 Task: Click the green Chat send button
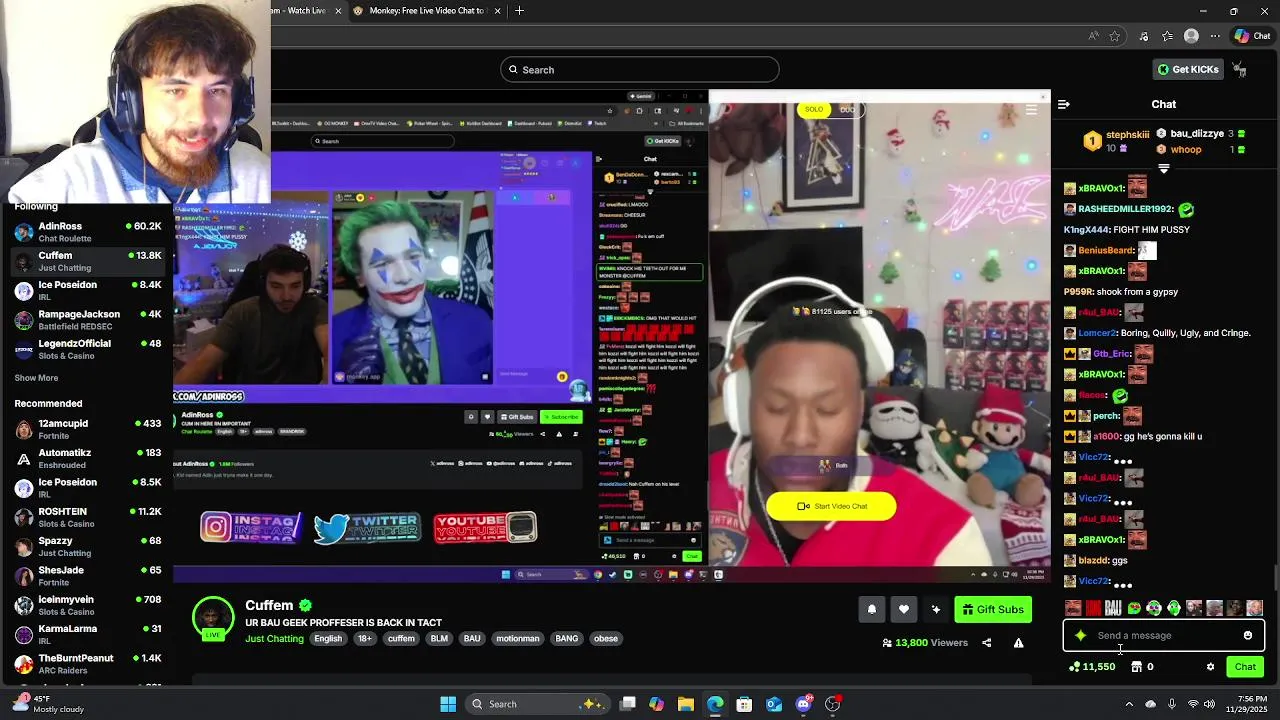(x=1245, y=667)
